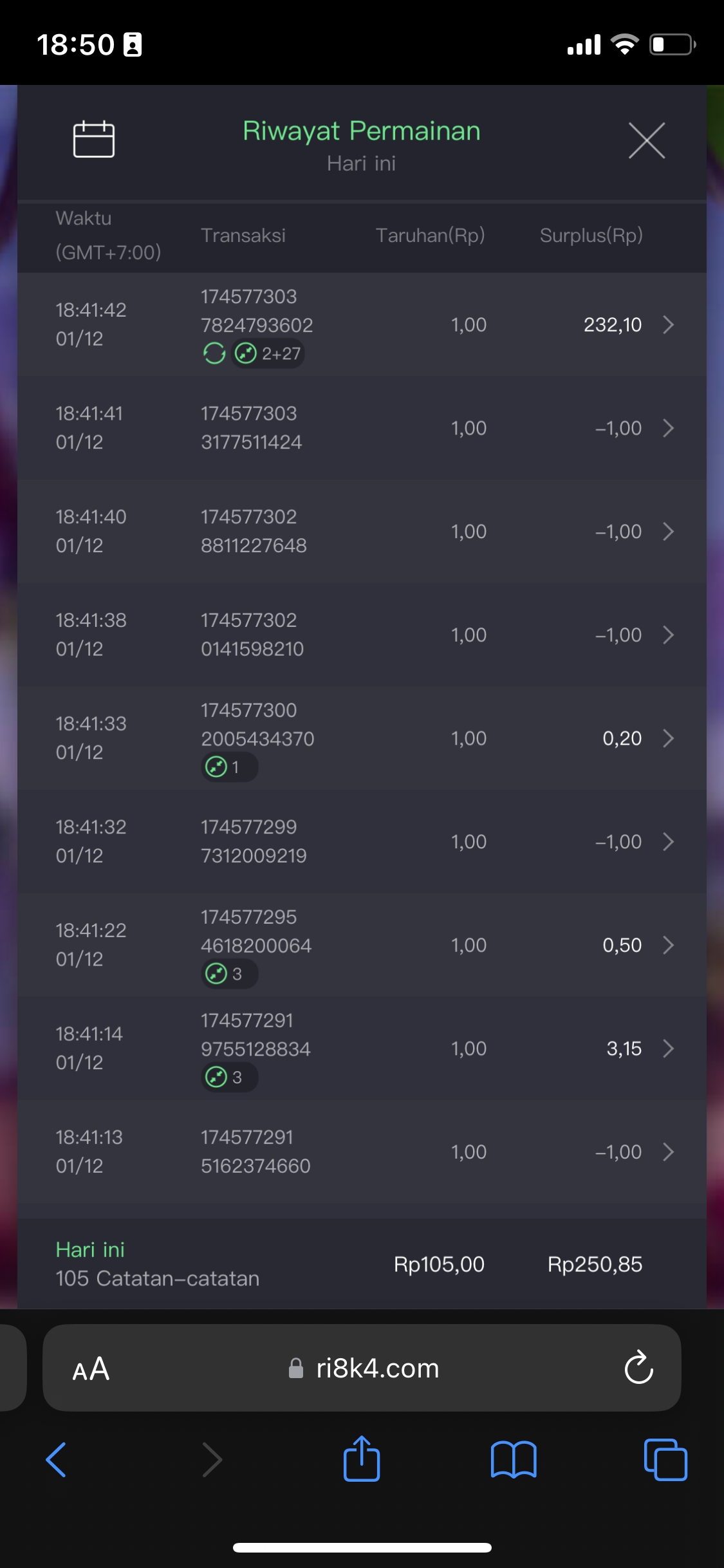Open the AA reader text options

(x=91, y=1368)
